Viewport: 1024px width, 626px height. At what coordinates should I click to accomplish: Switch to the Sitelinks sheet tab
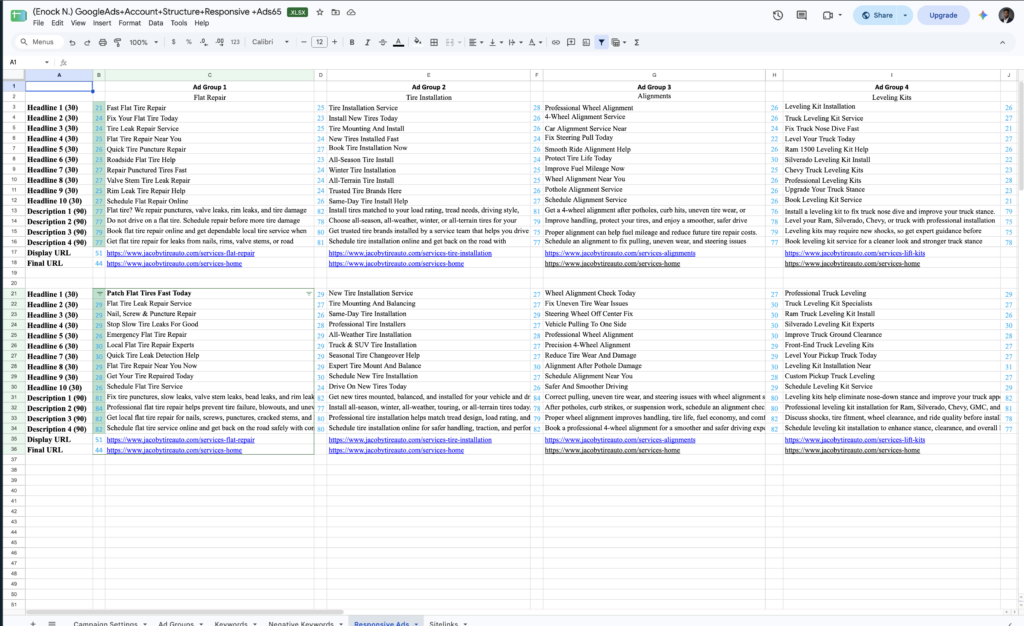click(x=444, y=622)
